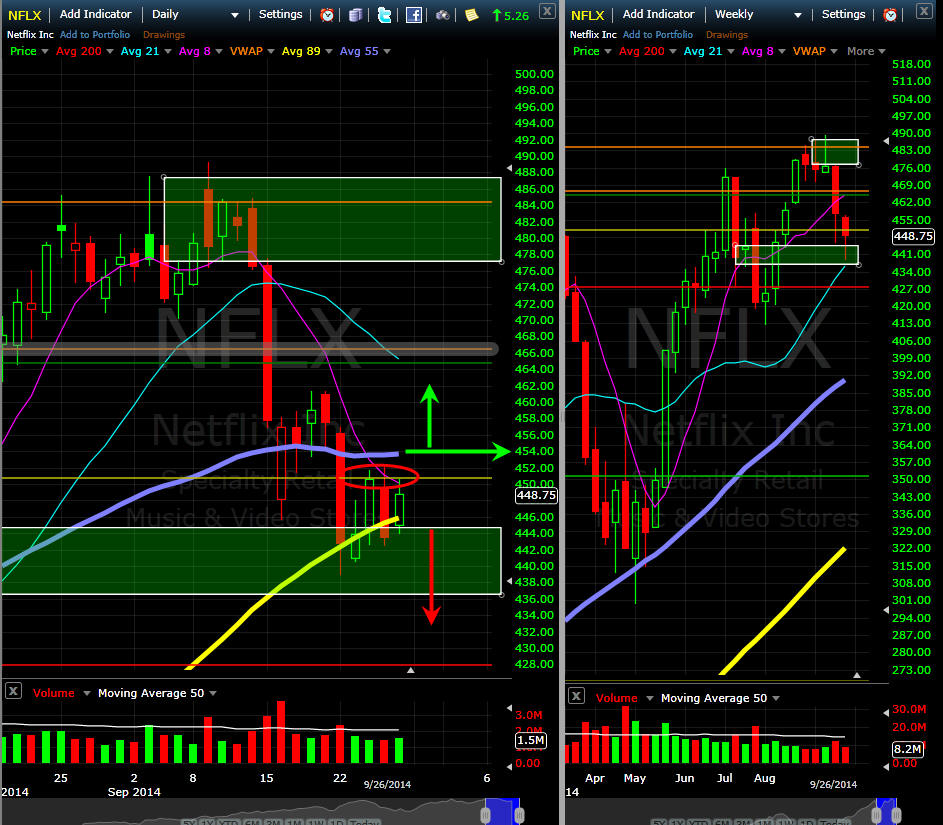Grab the left range handle on Weekly timeline slider
943x825 pixels.
876,815
